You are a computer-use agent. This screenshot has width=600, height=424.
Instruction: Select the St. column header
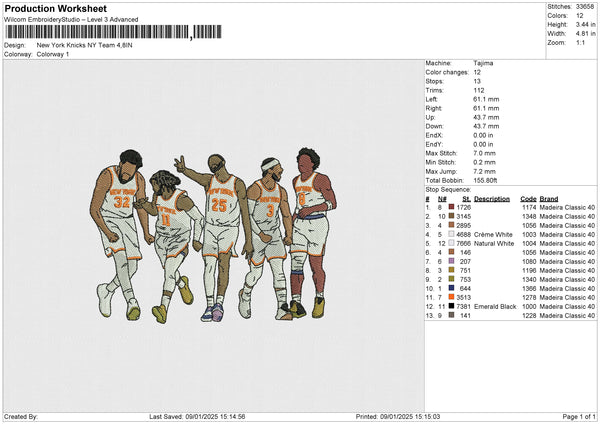(x=466, y=199)
